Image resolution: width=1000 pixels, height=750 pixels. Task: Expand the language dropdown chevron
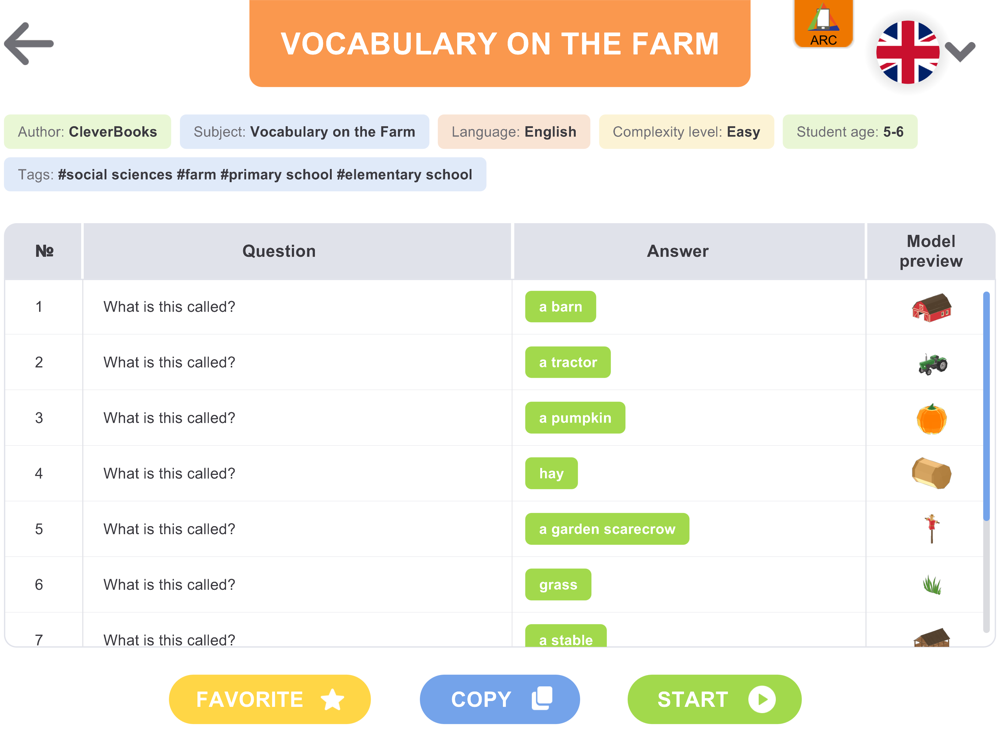click(960, 51)
